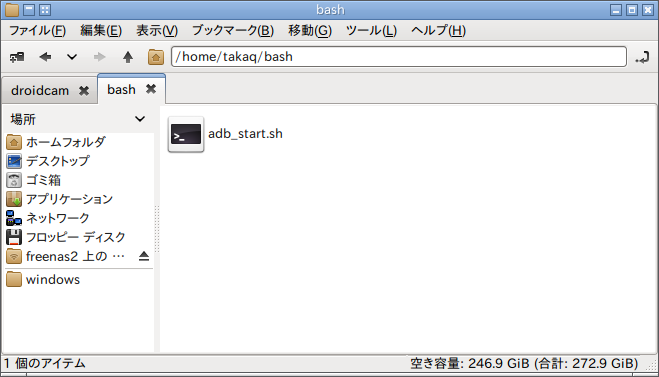Viewport: 659px width, 377px height.
Task: Open the navigation history dropdown arrow
Action: (72, 57)
